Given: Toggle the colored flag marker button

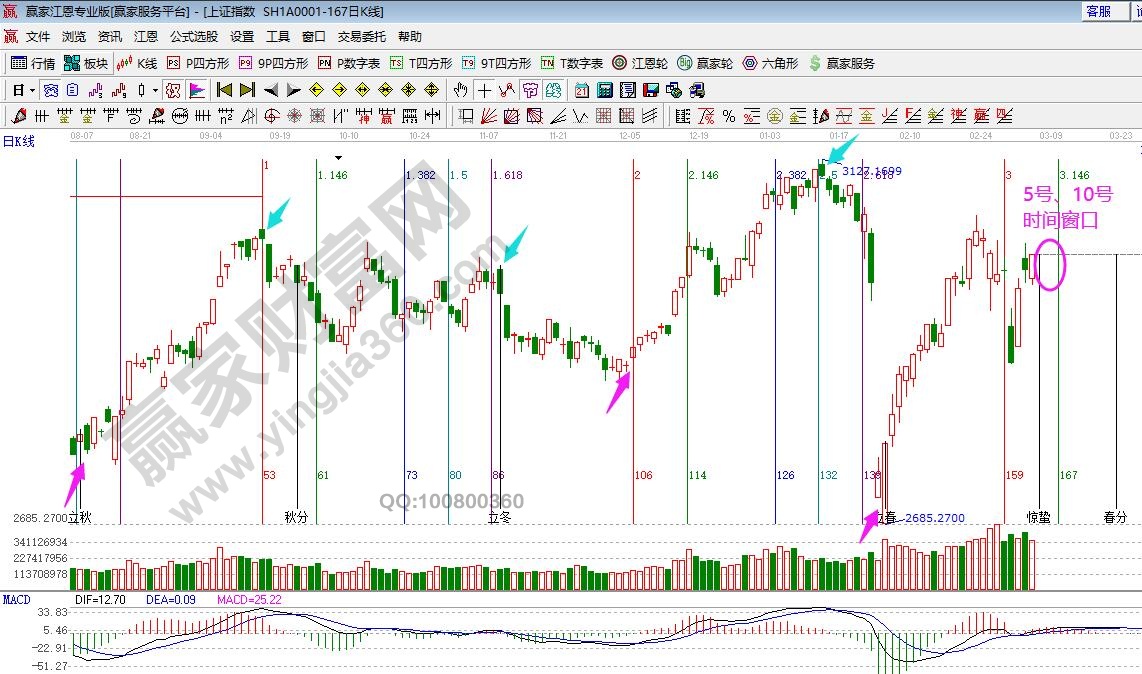Looking at the screenshot, I should [197, 90].
